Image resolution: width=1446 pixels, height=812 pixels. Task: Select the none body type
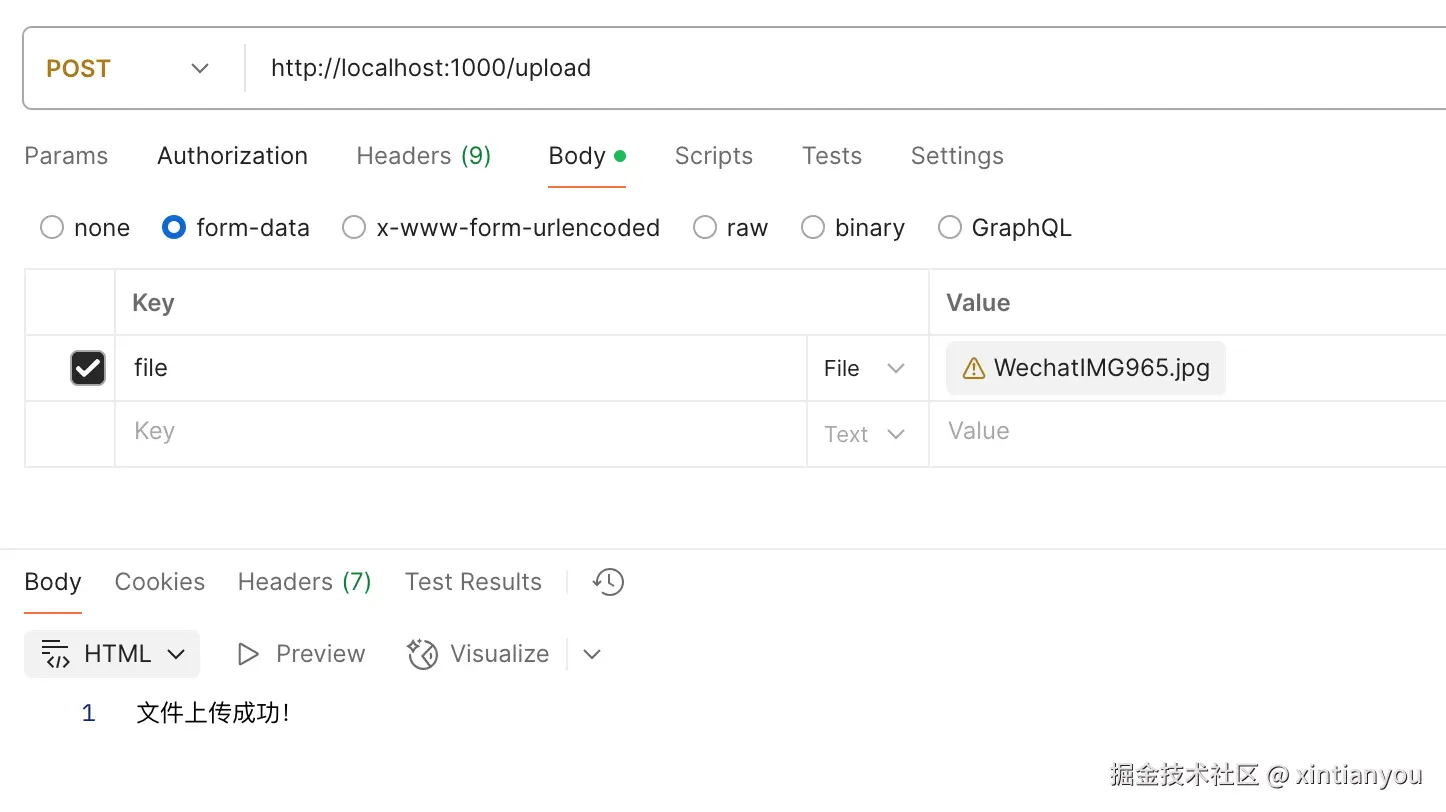(x=52, y=228)
